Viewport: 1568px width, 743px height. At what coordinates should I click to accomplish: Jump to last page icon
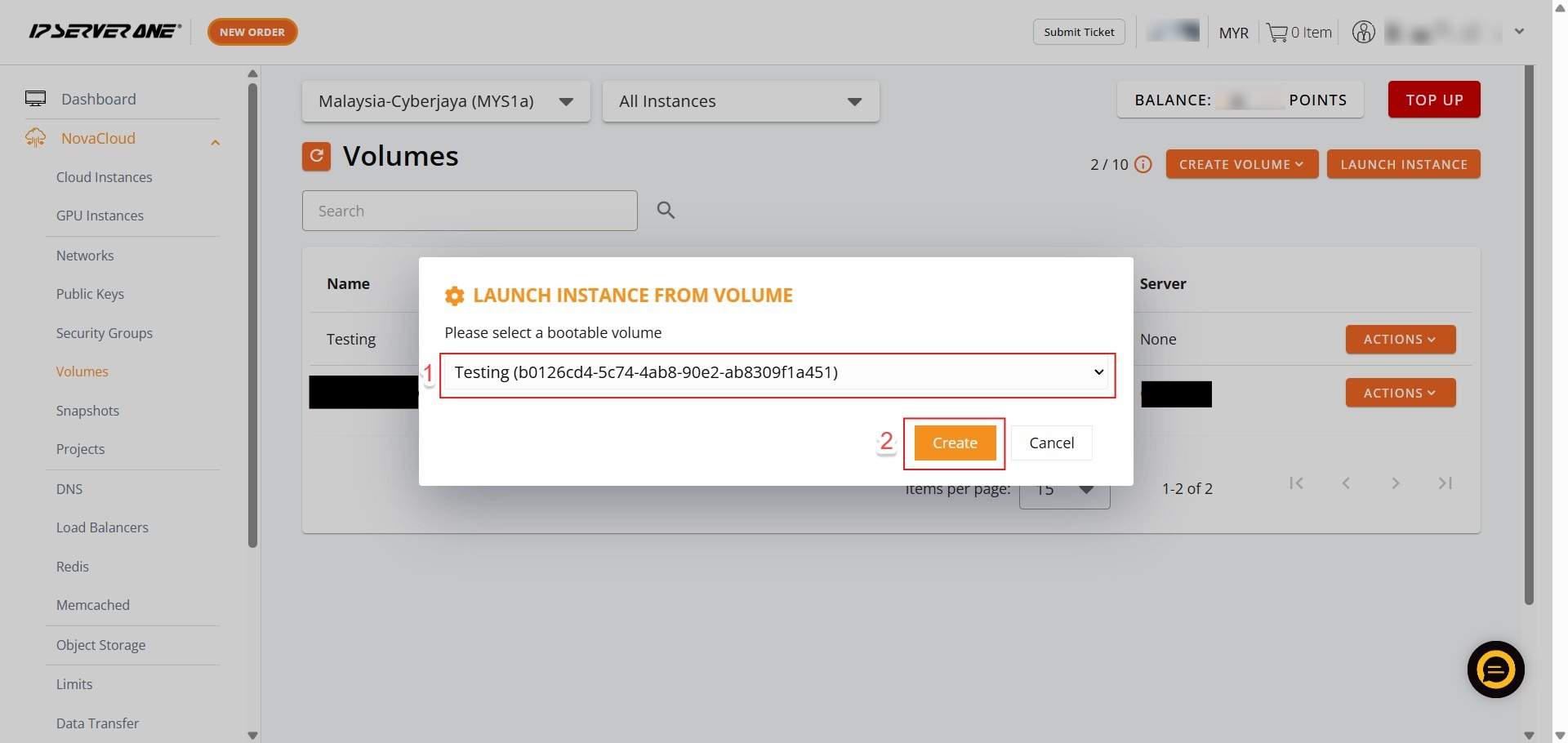pos(1445,483)
